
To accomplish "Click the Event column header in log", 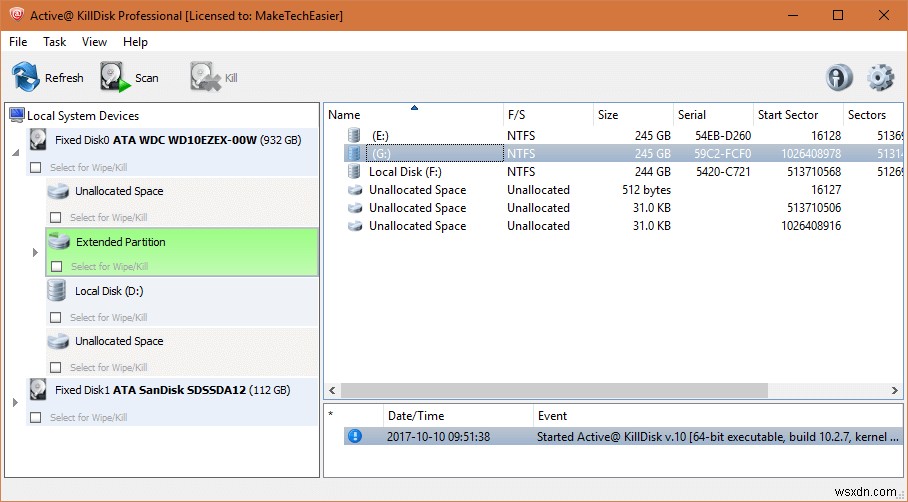I will click(718, 416).
